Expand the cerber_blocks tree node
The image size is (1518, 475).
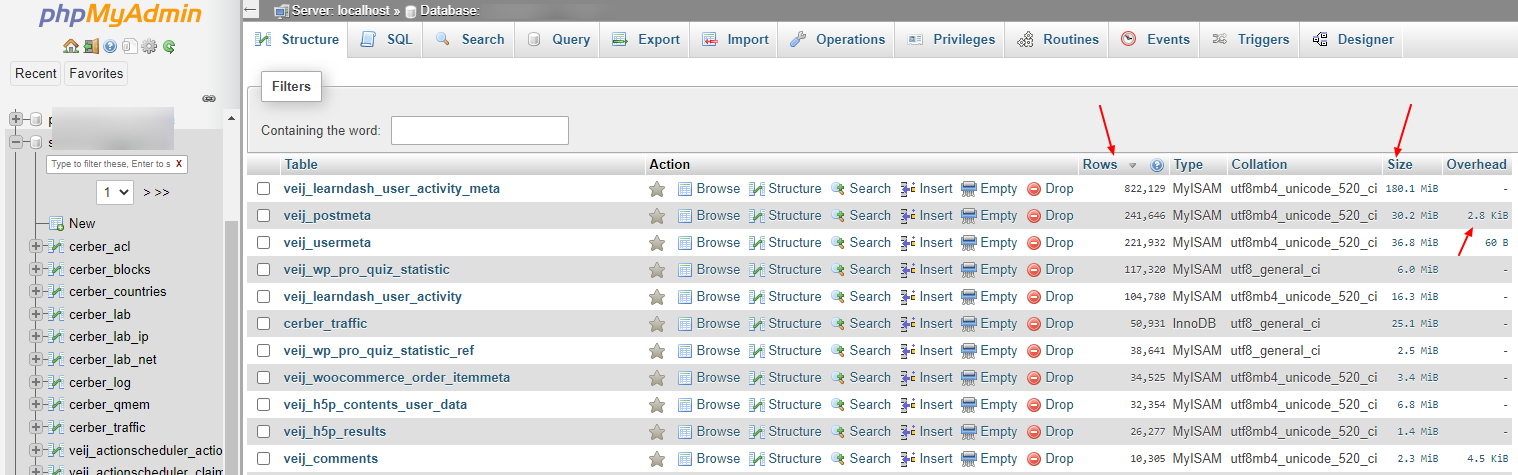[x=36, y=269]
